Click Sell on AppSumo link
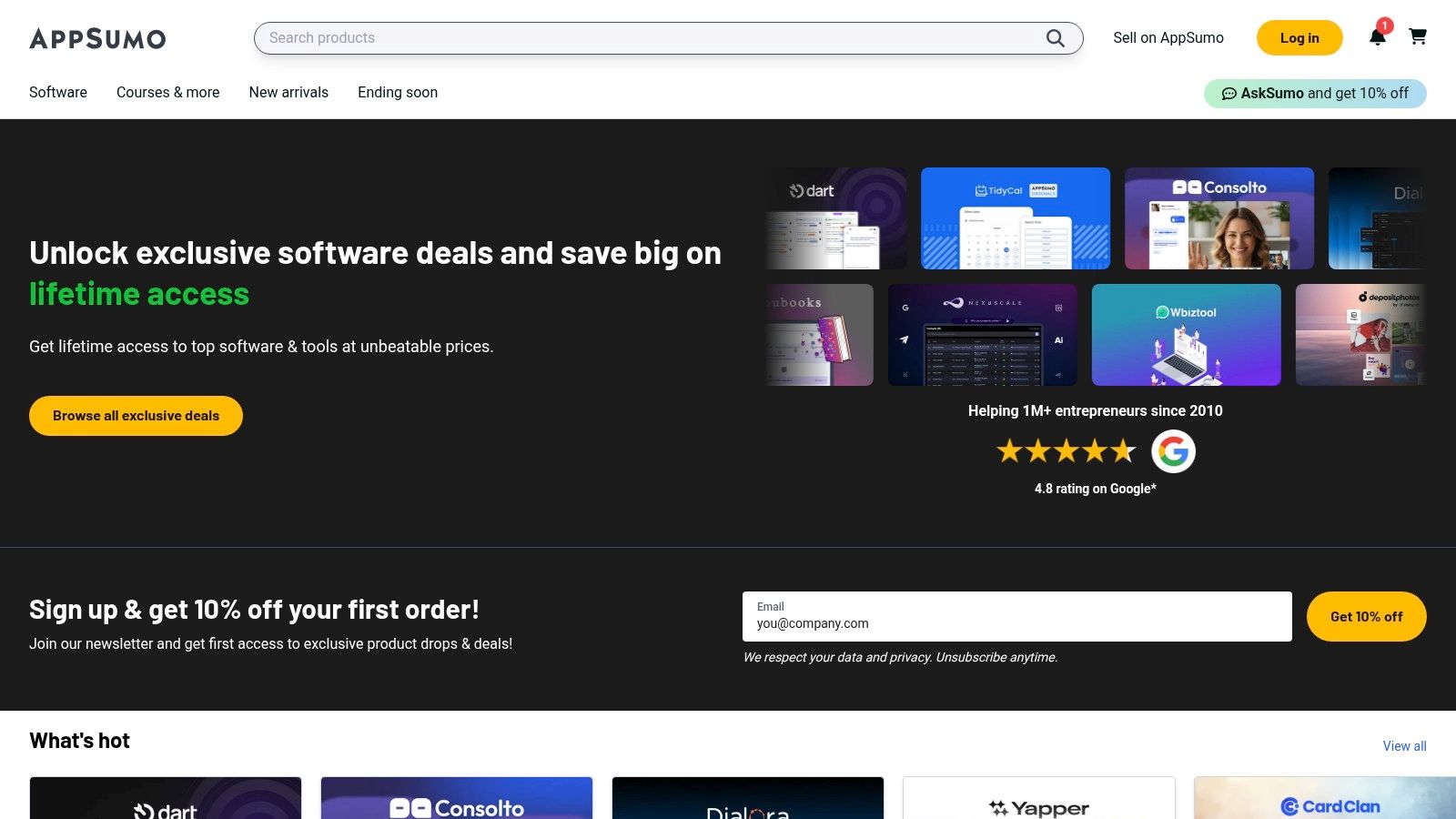1456x819 pixels. pos(1168,38)
